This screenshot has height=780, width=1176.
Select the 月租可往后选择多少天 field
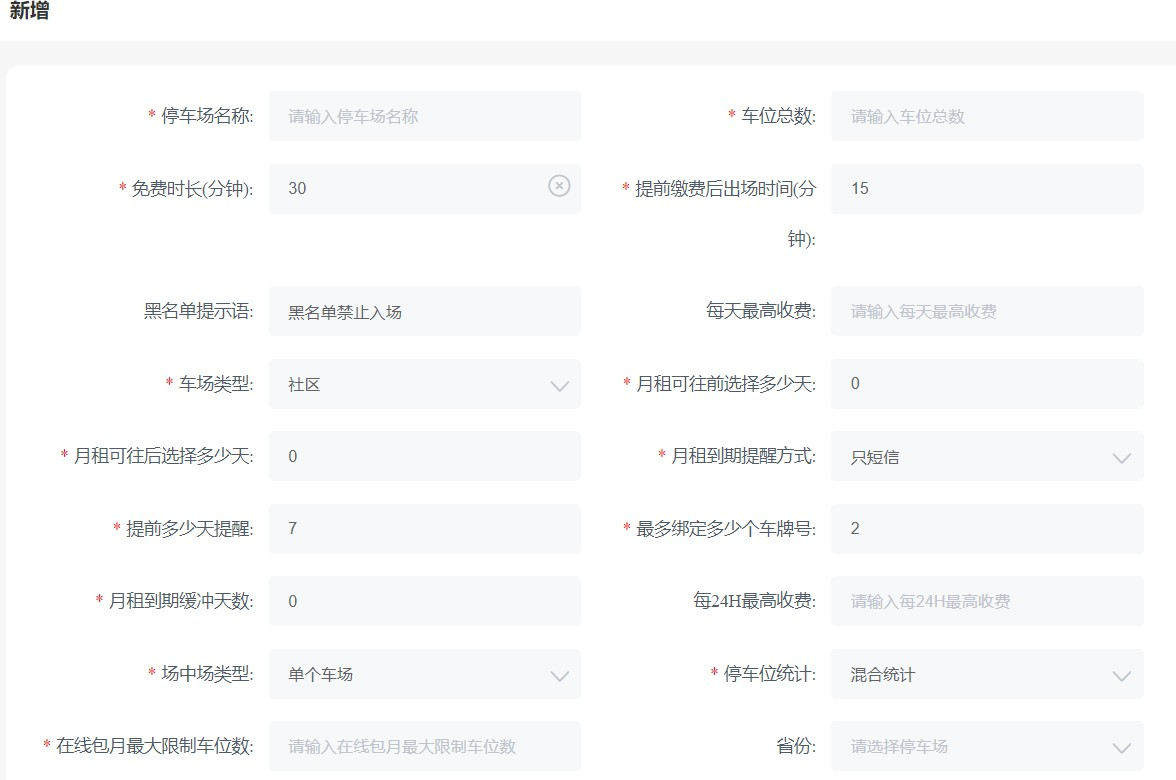click(x=424, y=457)
